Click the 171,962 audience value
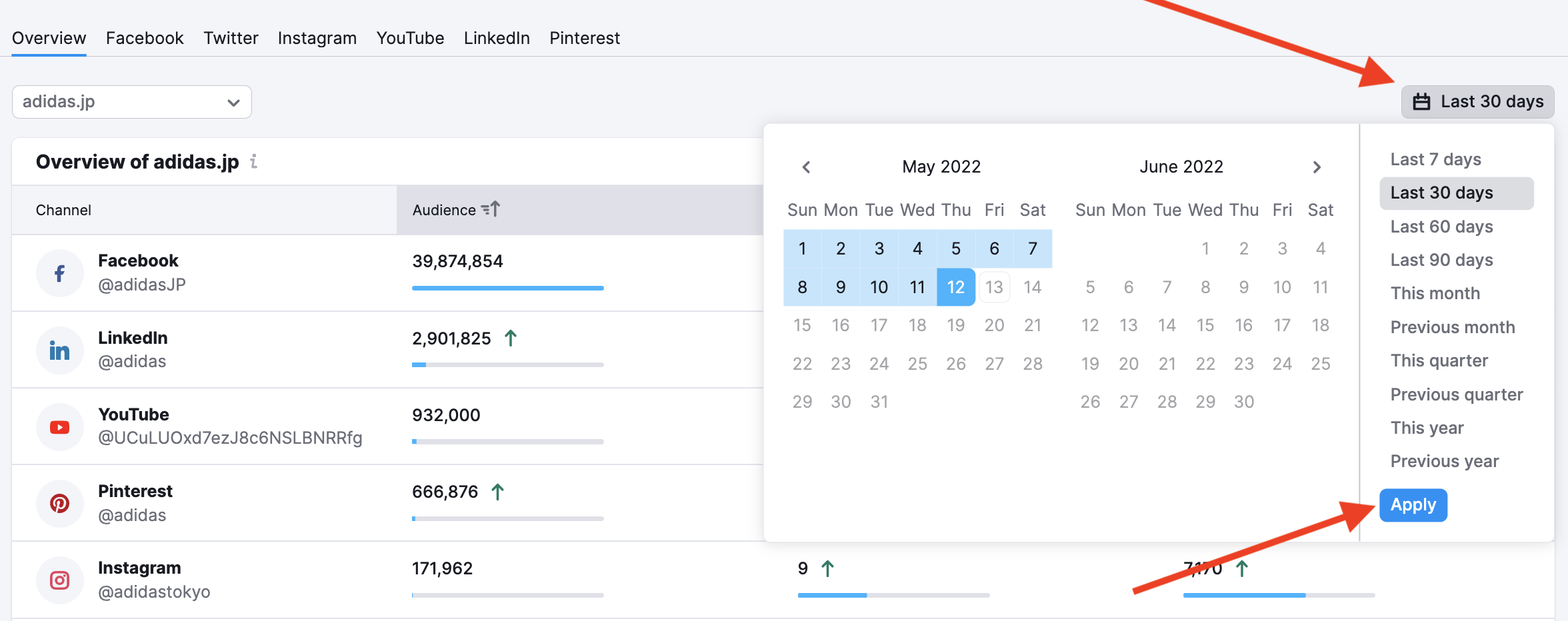The height and width of the screenshot is (621, 1568). 442,568
